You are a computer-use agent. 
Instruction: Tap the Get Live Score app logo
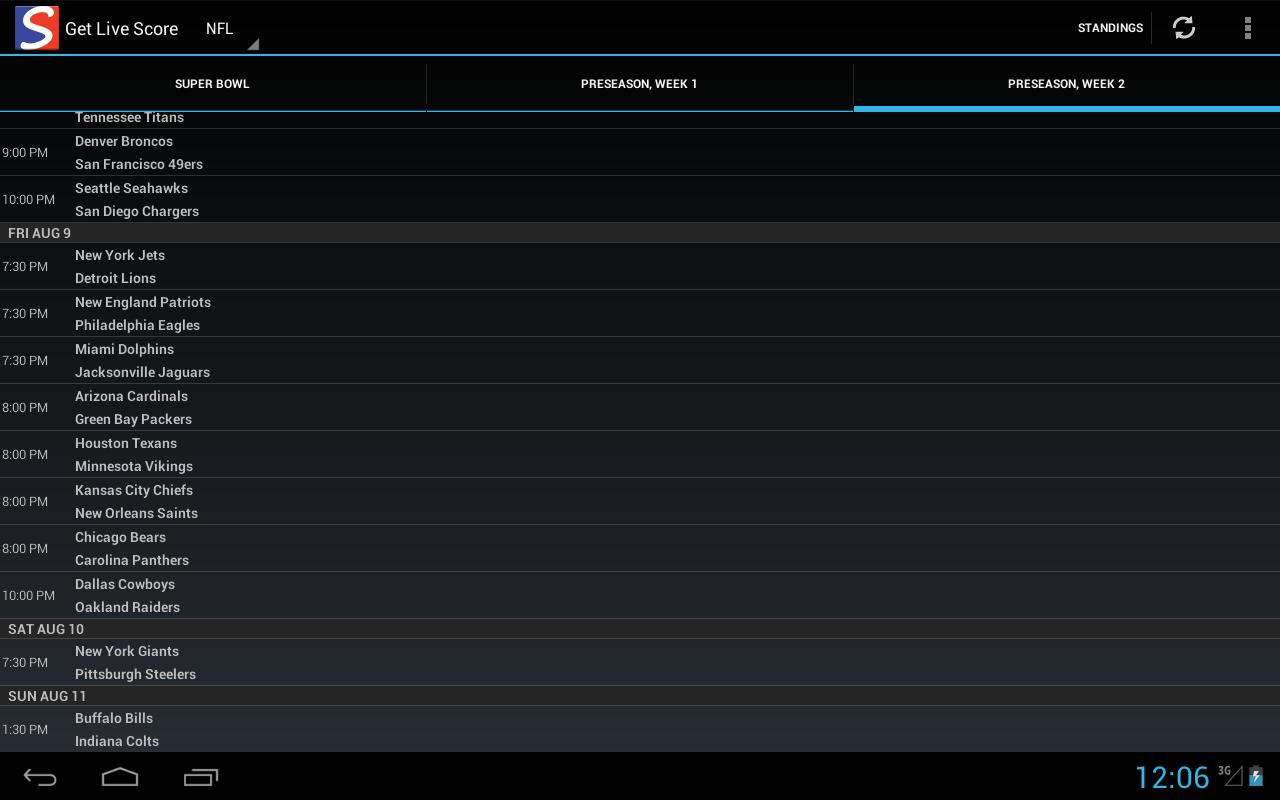click(x=37, y=28)
